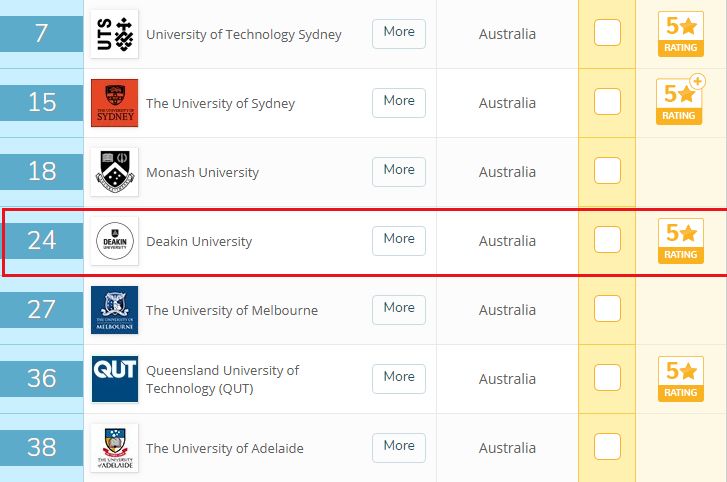
Task: Tick the compare checkbox for Monash University
Action: coord(607,171)
